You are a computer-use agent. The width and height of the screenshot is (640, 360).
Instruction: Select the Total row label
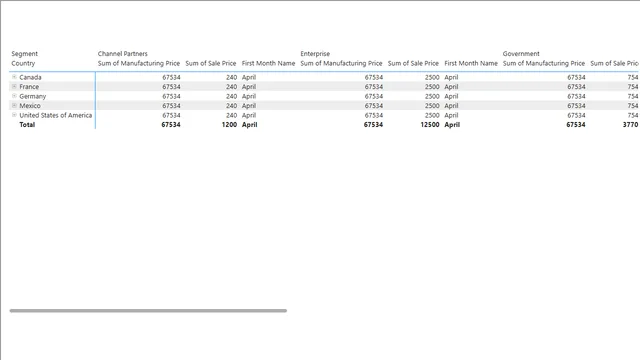[27, 124]
